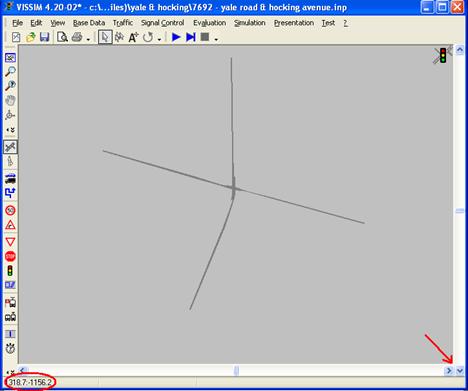Select the label text tool (A+)
Image resolution: width=468 pixels, height=391 pixels.
click(133, 37)
